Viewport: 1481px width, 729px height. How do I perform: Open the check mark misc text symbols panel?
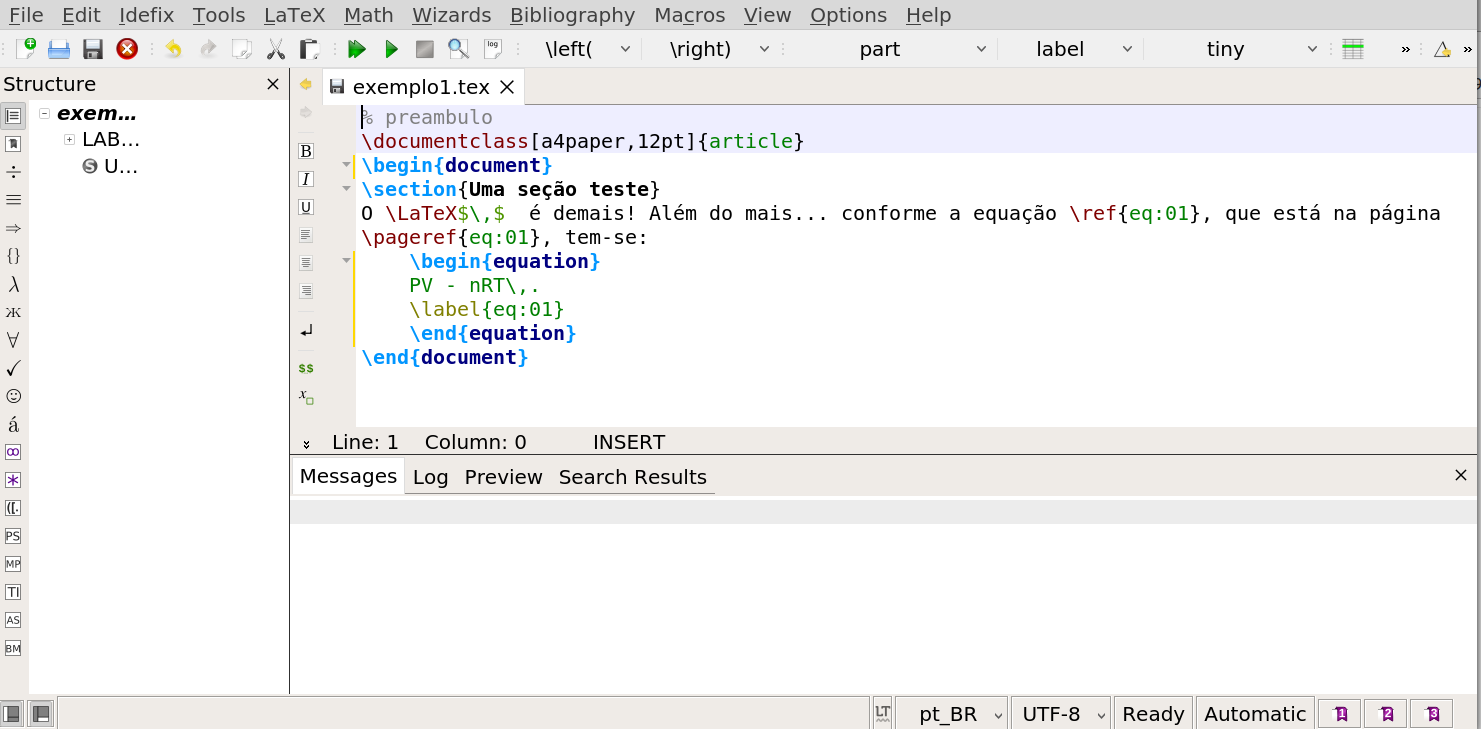[13, 368]
